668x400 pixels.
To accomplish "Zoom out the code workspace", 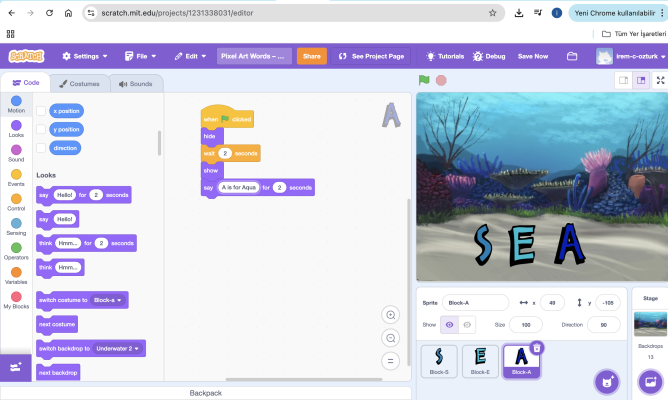I will [390, 338].
